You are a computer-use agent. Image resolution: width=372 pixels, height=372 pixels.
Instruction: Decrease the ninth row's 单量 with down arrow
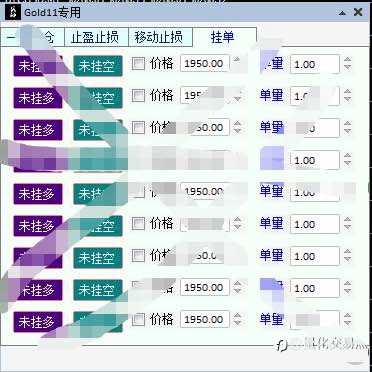(x=348, y=323)
